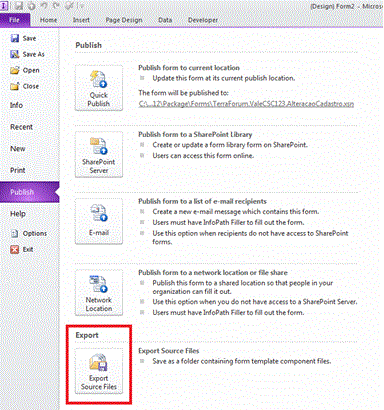Click Redo arrow in quick access toolbar
384x410 pixels.
55,6
